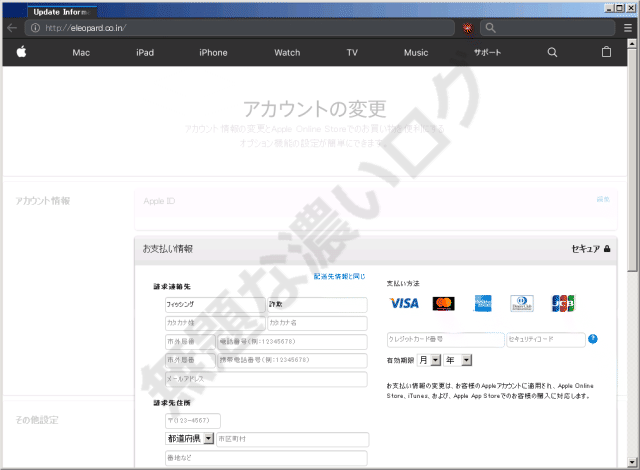The height and width of the screenshot is (470, 640).
Task: Click the 電話番号 phone number field
Action: pos(292,341)
